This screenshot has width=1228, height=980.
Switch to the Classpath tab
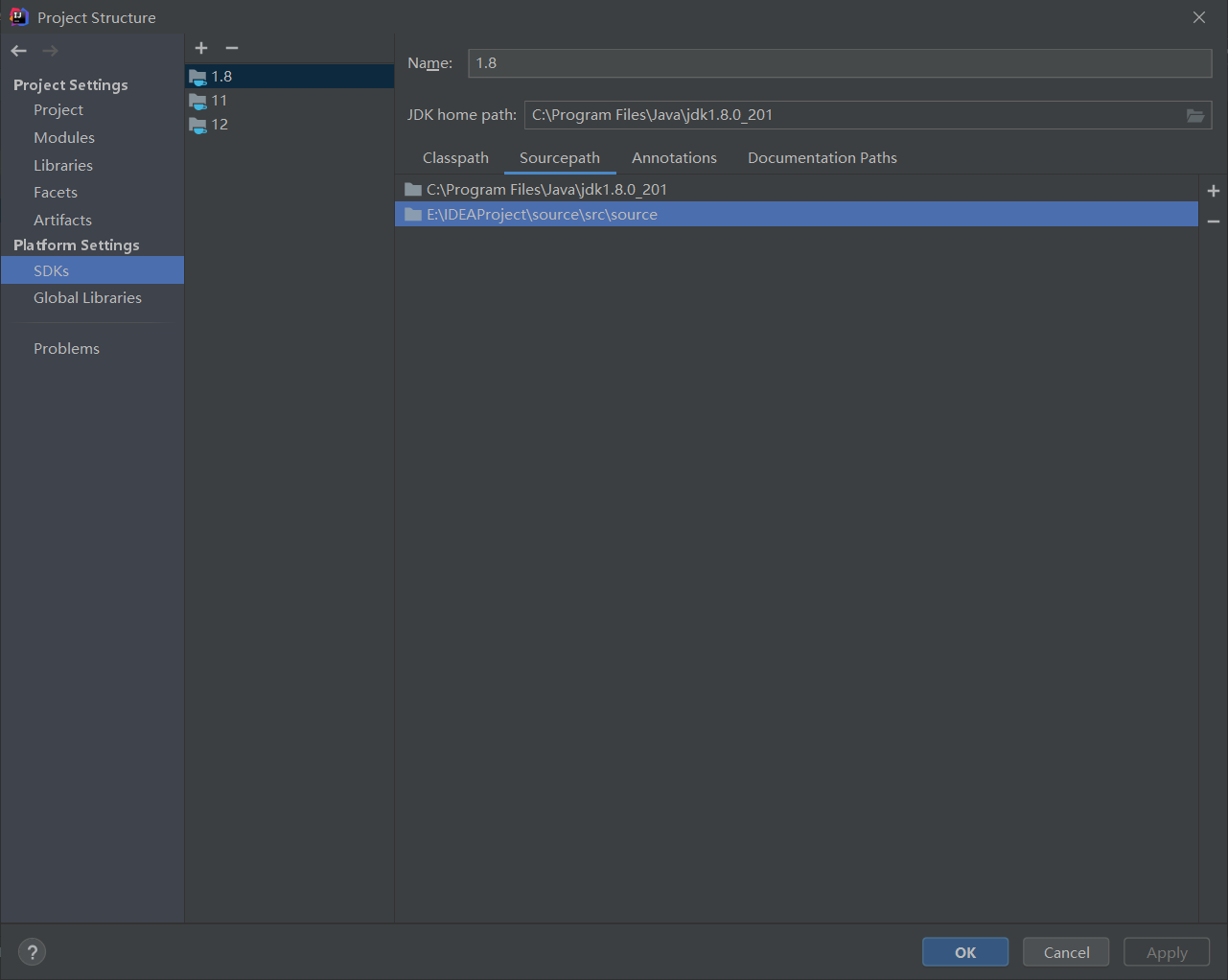click(x=455, y=158)
